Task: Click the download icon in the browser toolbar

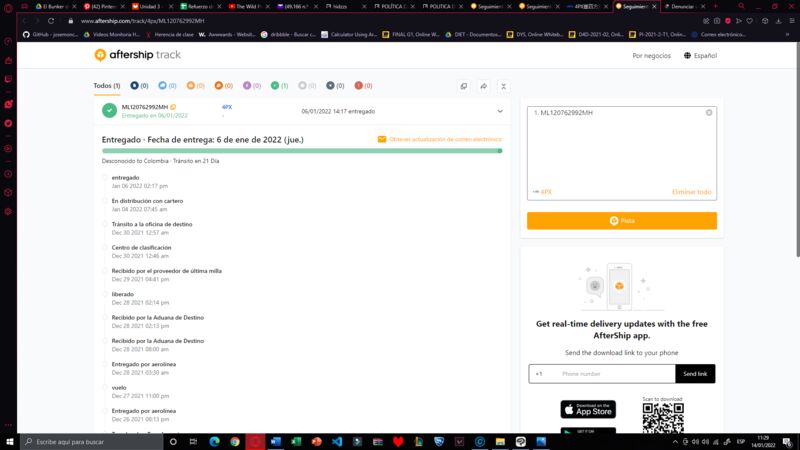Action: click(778, 21)
